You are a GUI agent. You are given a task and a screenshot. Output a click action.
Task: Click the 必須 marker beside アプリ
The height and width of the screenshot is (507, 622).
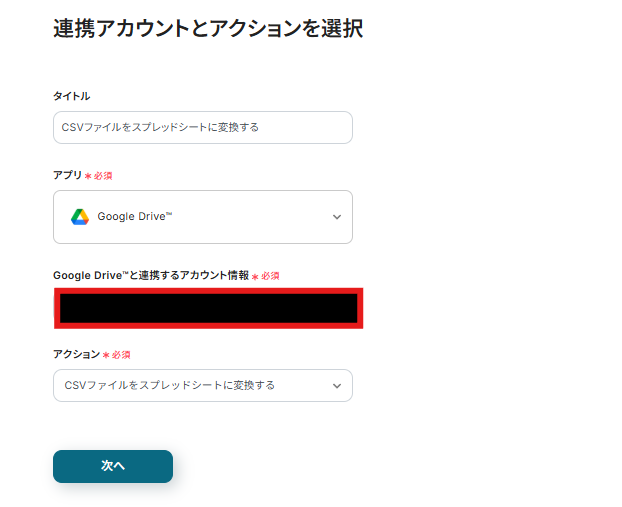103,176
